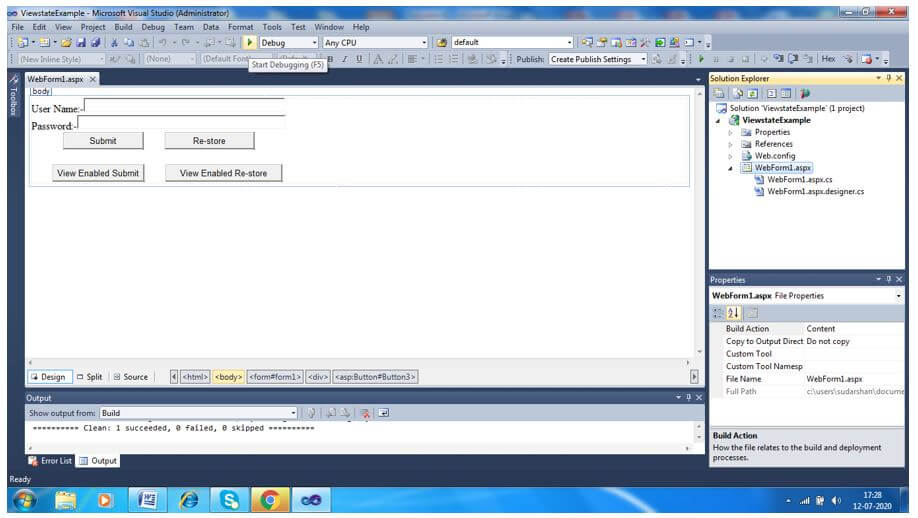Viewport: 918px width, 518px height.
Task: Click the Save floppy disk icon
Action: click(x=81, y=42)
